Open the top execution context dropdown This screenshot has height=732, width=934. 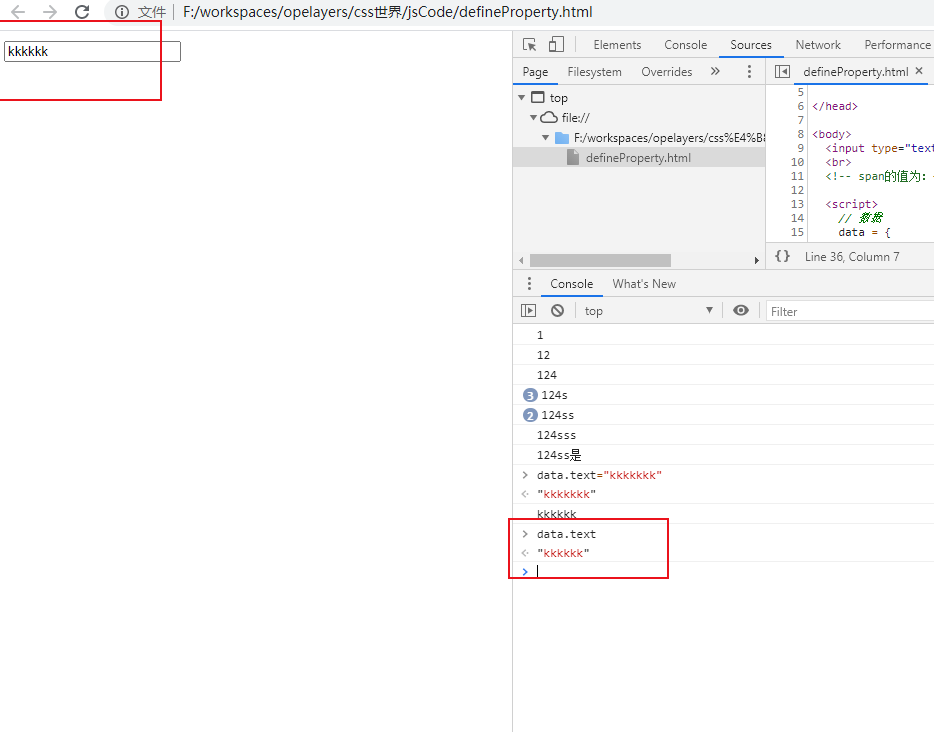click(x=648, y=310)
